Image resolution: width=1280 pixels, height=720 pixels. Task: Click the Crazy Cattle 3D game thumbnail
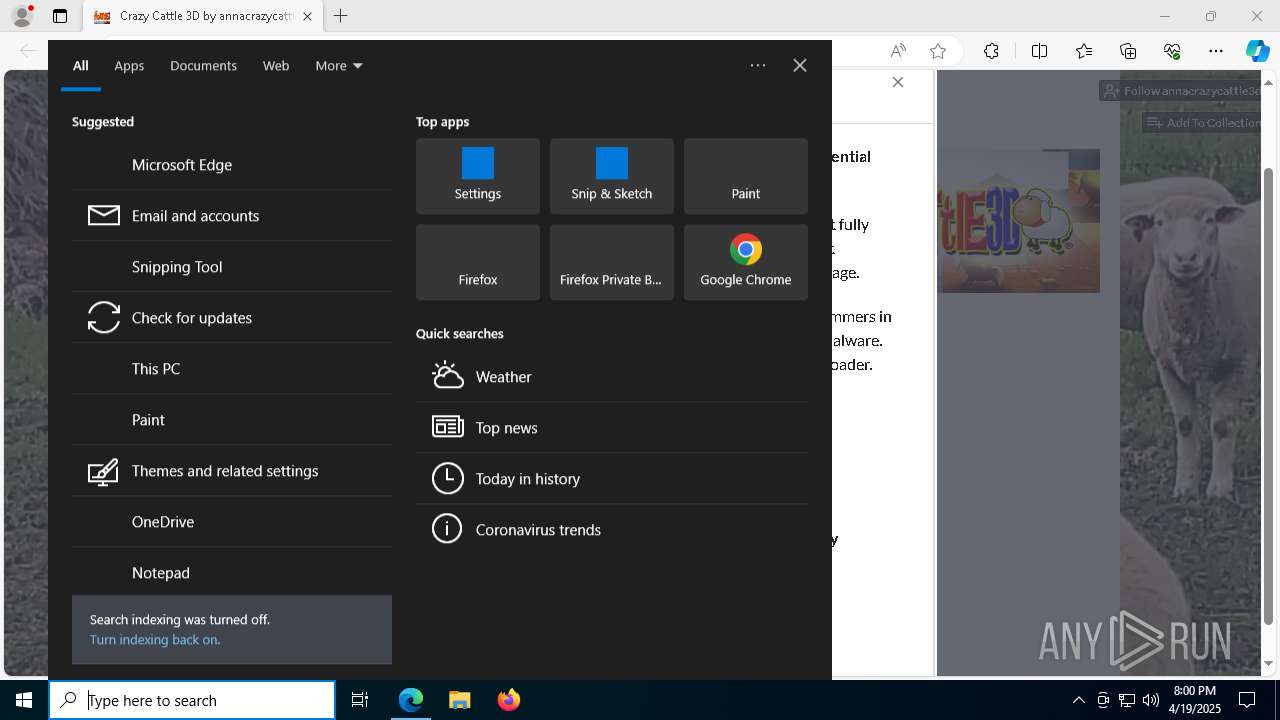[1019, 221]
